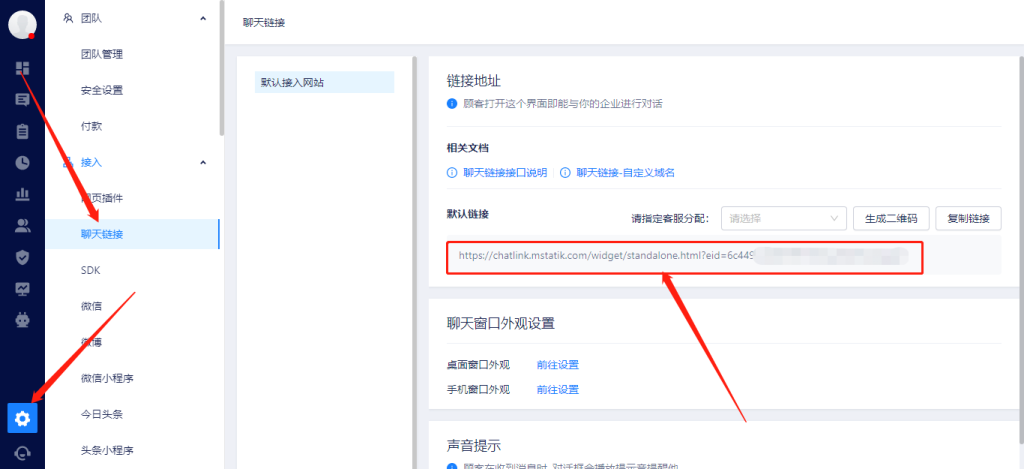Collapse the 团队 section
Viewport: 1024px width, 469px height.
coord(203,18)
